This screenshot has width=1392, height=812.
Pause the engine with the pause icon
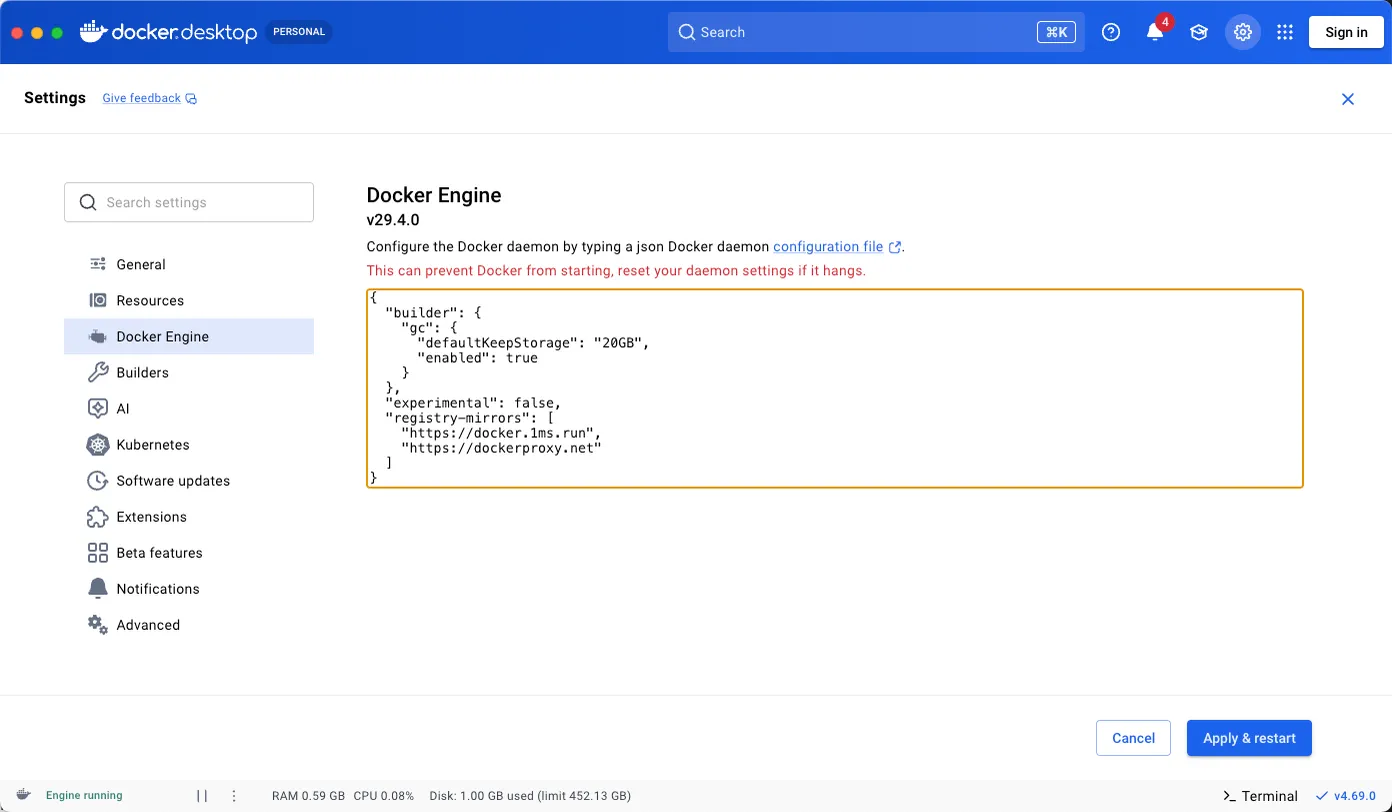[x=202, y=796]
